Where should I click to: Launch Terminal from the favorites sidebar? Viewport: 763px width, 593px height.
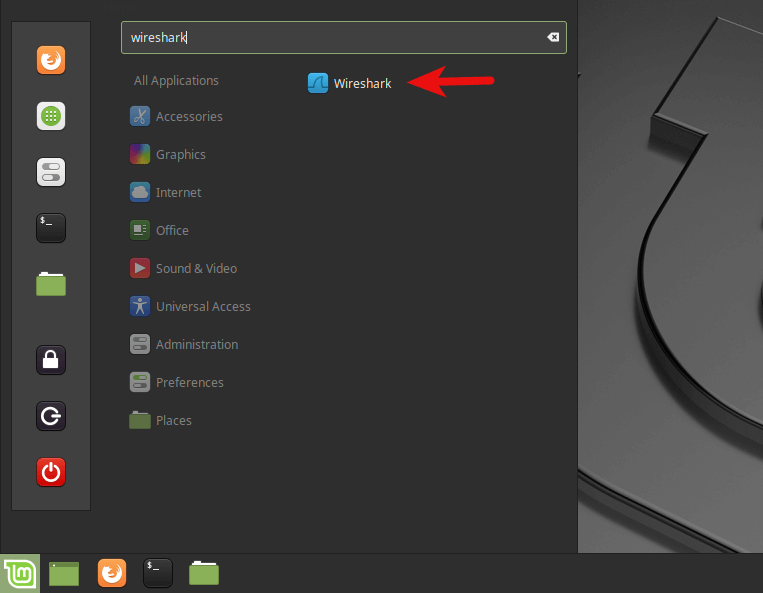(51, 228)
